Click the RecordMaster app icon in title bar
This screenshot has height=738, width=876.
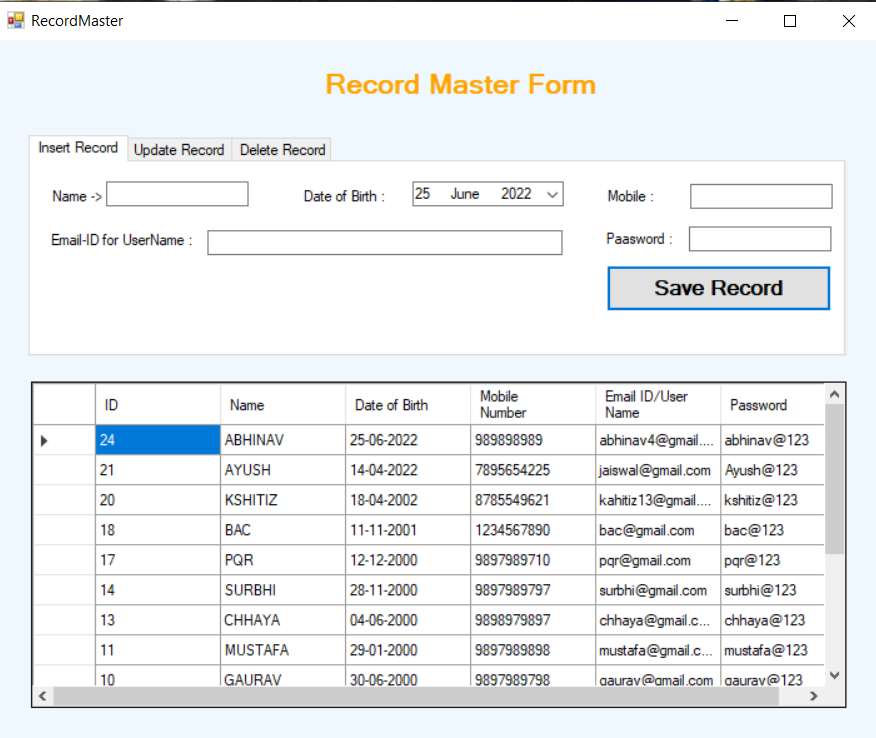[x=16, y=21]
